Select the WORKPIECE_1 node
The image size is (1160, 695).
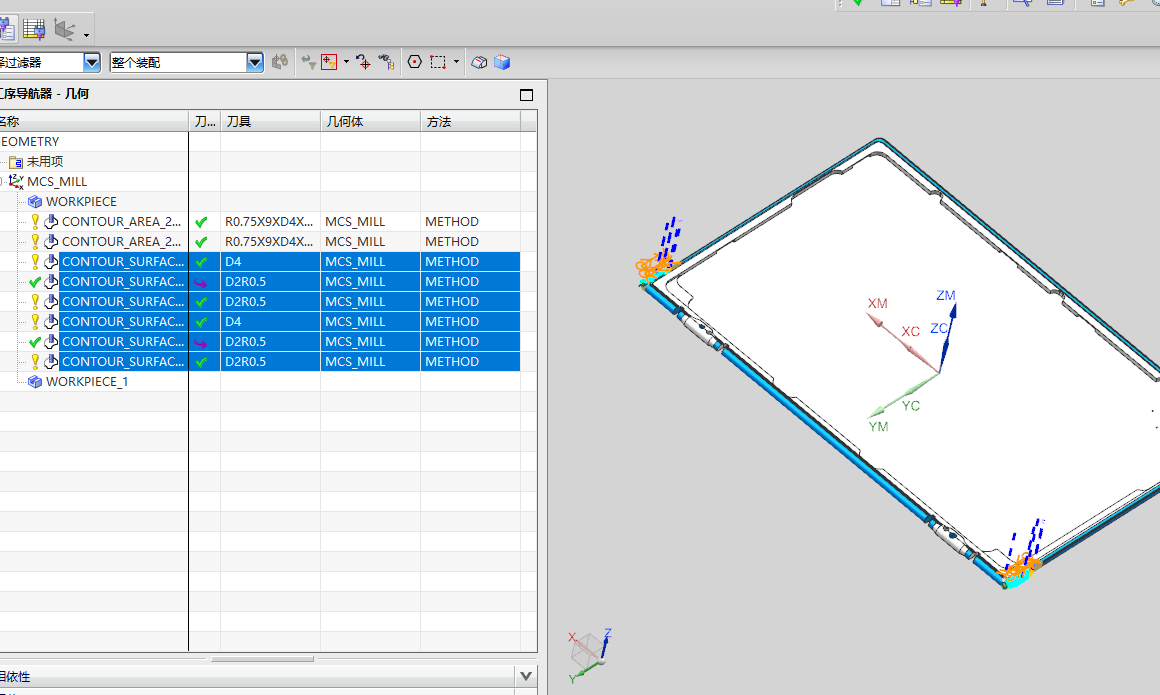pyautogui.click(x=87, y=381)
